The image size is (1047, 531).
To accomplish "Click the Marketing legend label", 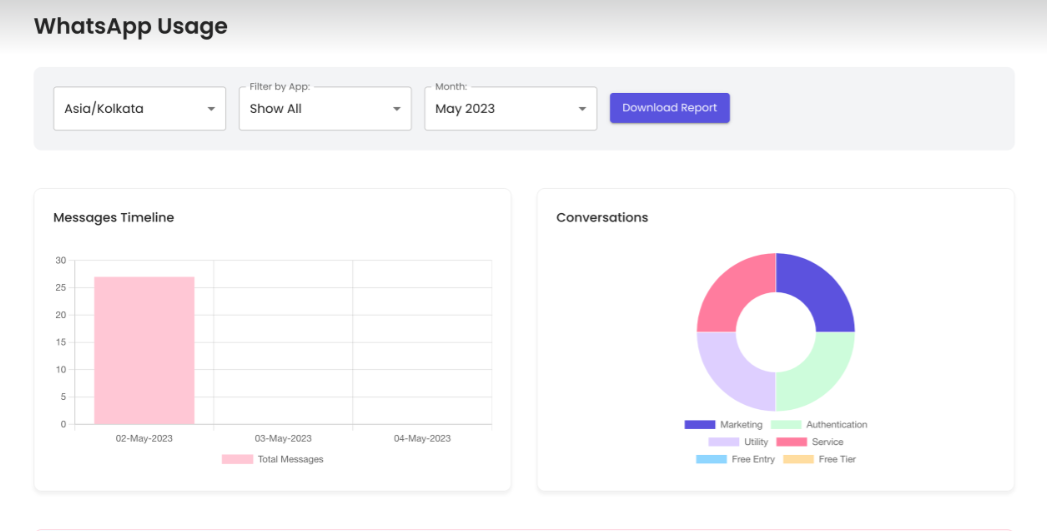I will click(741, 425).
